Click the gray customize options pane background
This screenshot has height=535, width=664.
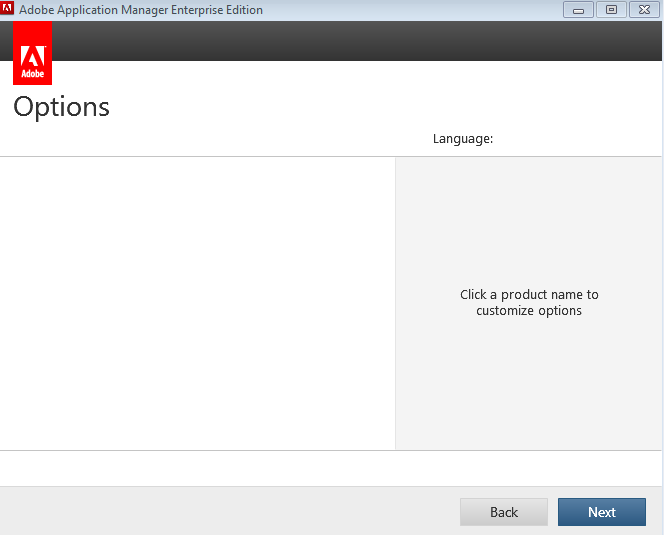(x=529, y=390)
